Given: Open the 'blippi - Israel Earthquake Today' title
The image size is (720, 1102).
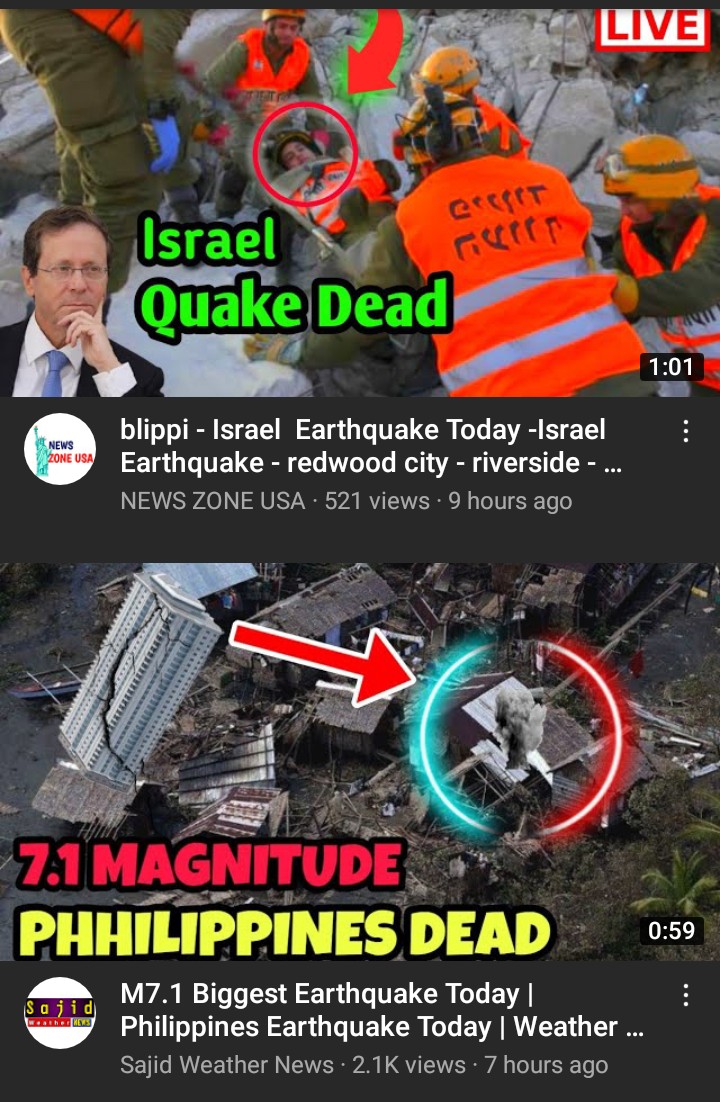Looking at the screenshot, I should pyautogui.click(x=371, y=446).
